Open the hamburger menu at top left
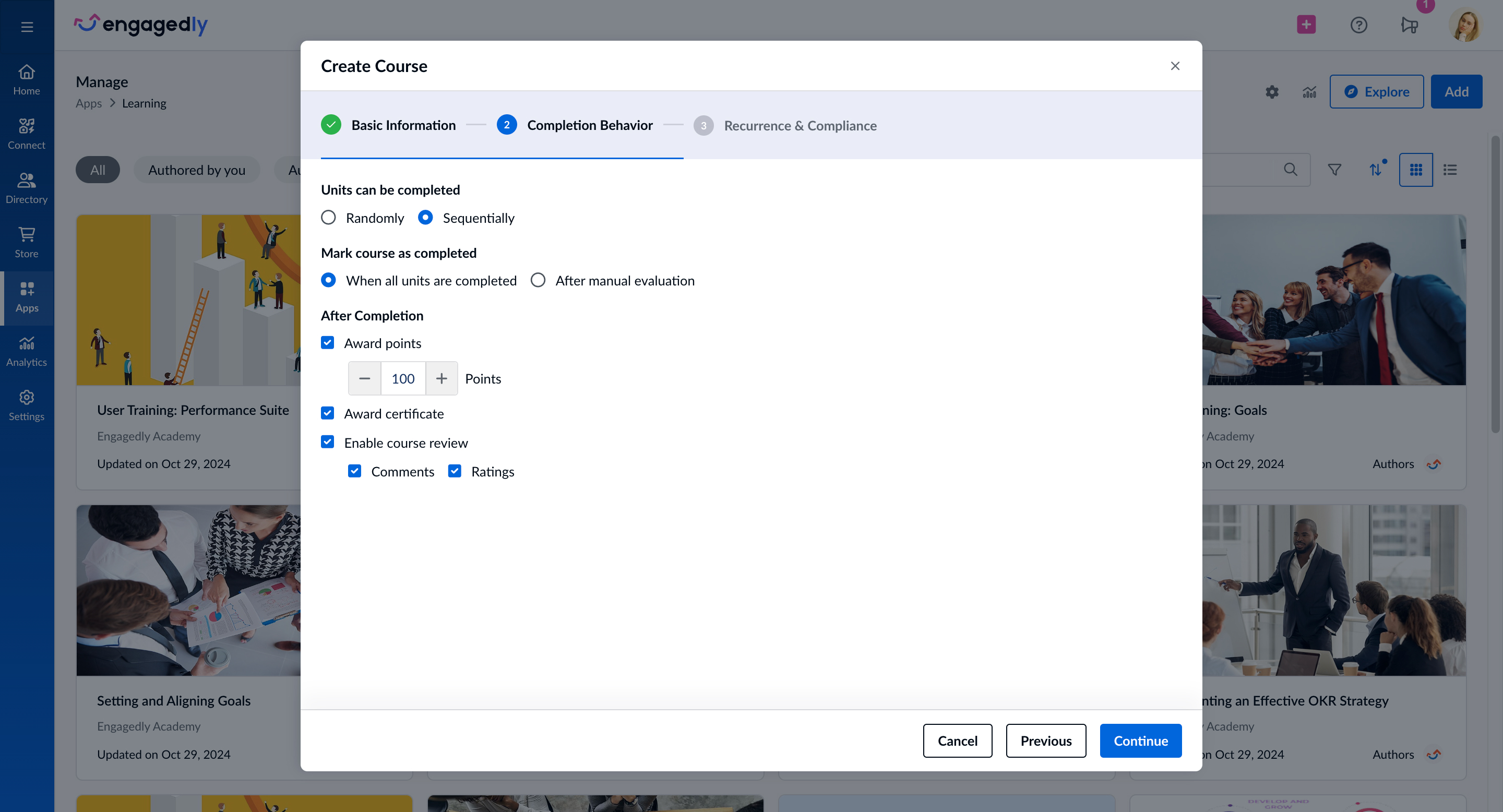The image size is (1503, 812). pyautogui.click(x=27, y=26)
